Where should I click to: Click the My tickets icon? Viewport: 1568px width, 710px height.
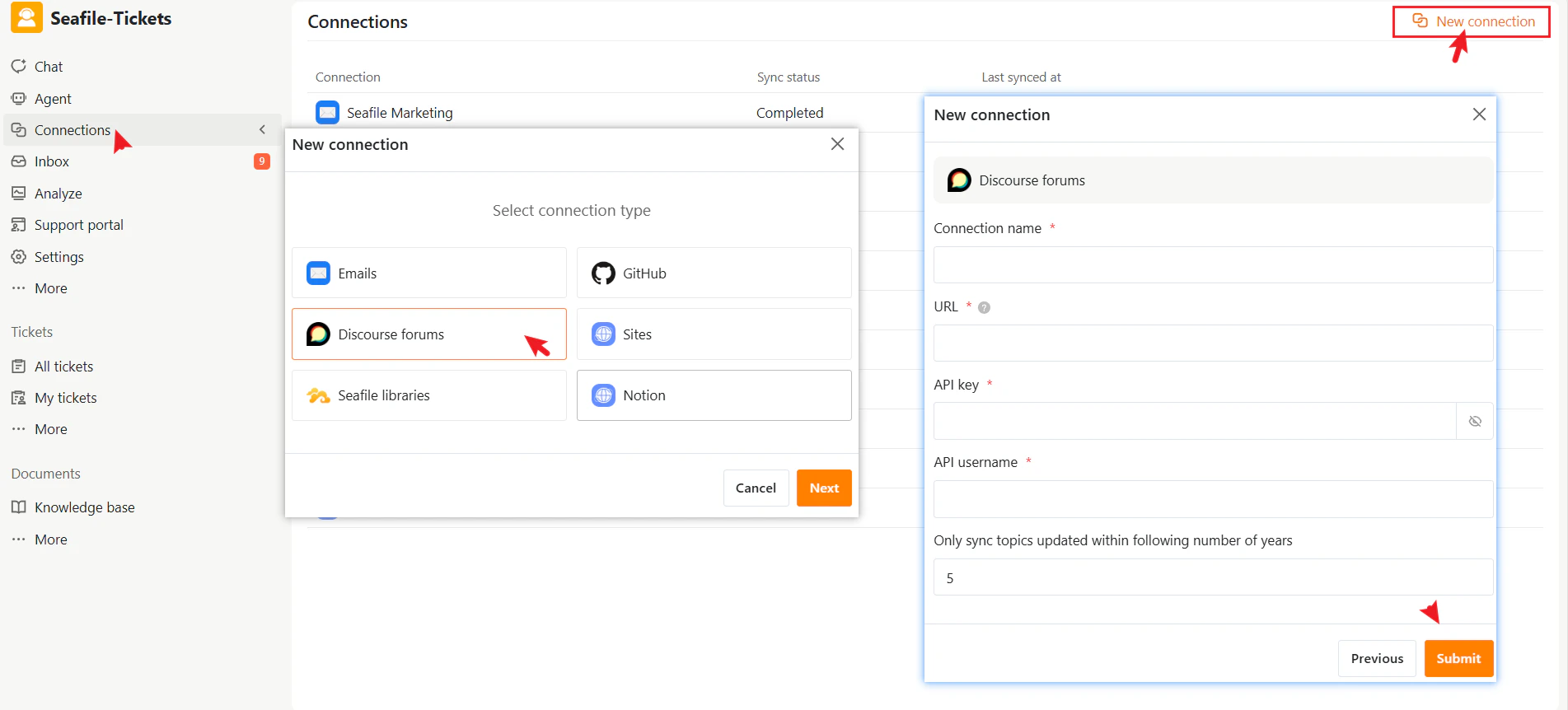point(19,398)
